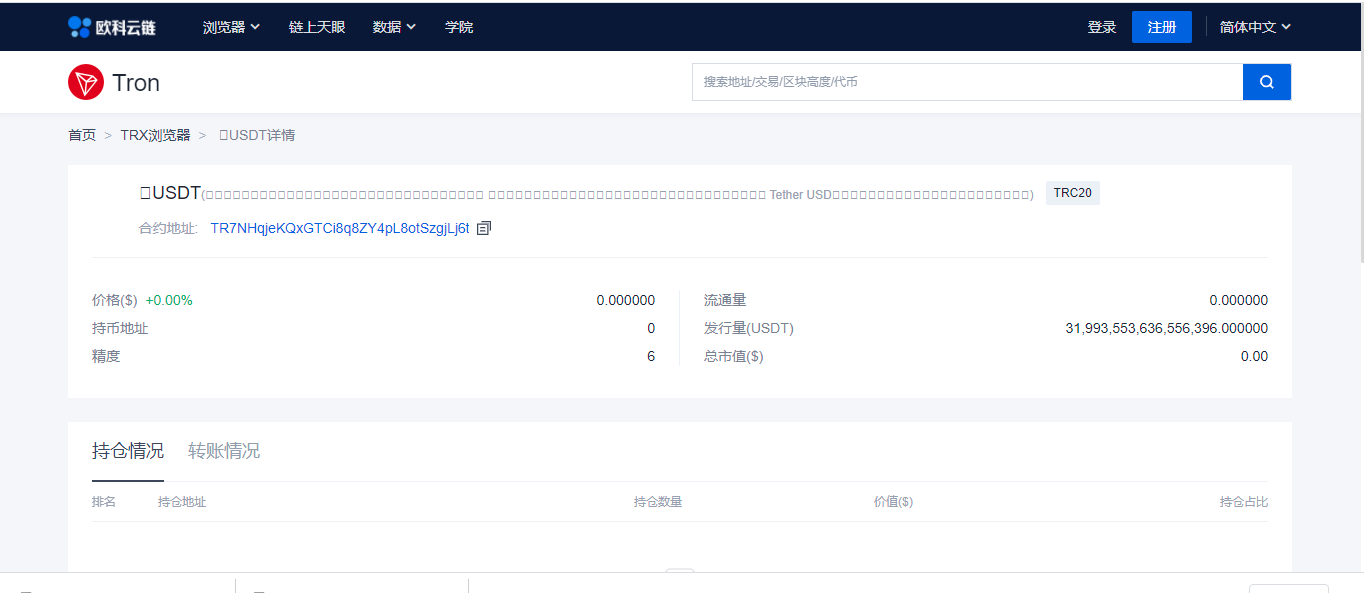1364x593 pixels.
Task: Click the 登录 login link
Action: 1101,27
